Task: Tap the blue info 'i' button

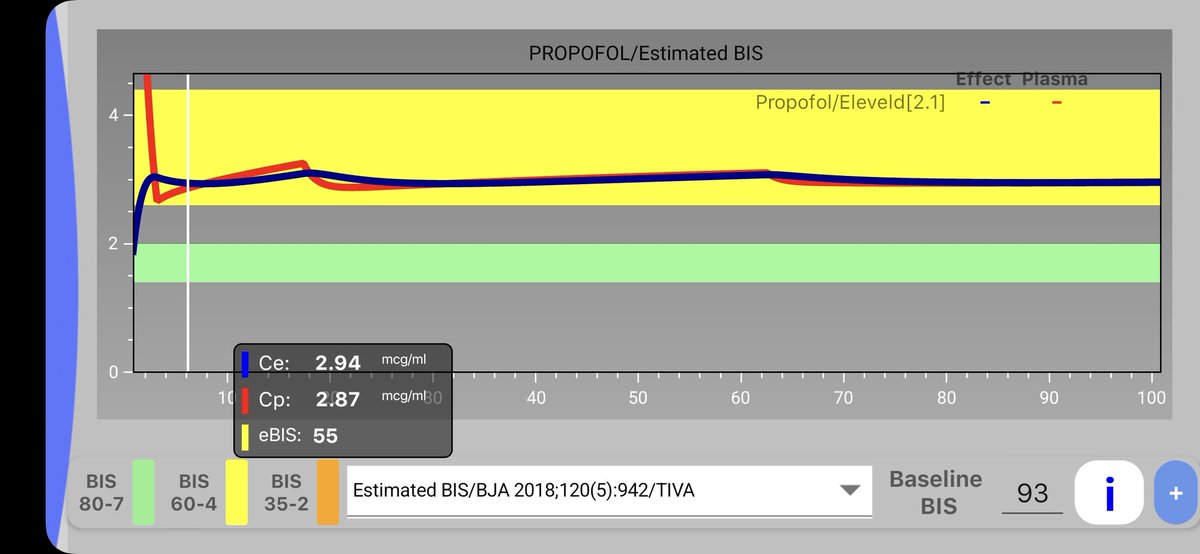Action: 1108,493
